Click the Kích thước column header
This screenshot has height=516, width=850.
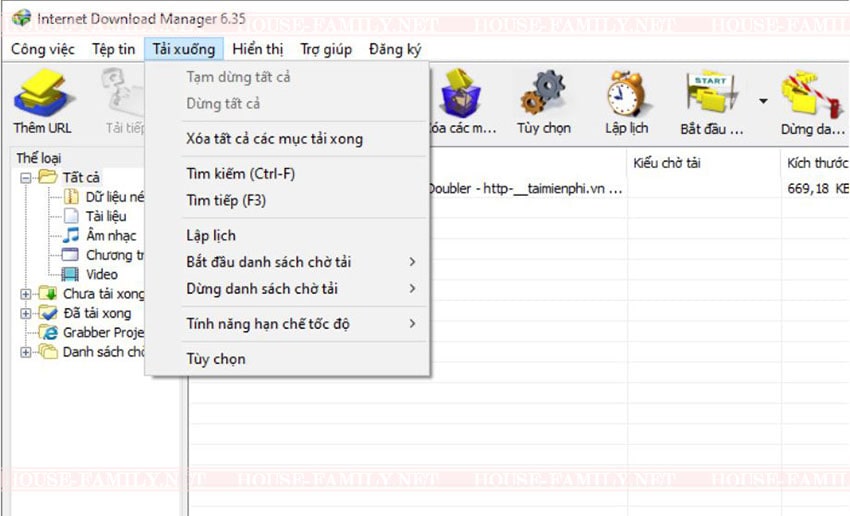pyautogui.click(x=816, y=163)
